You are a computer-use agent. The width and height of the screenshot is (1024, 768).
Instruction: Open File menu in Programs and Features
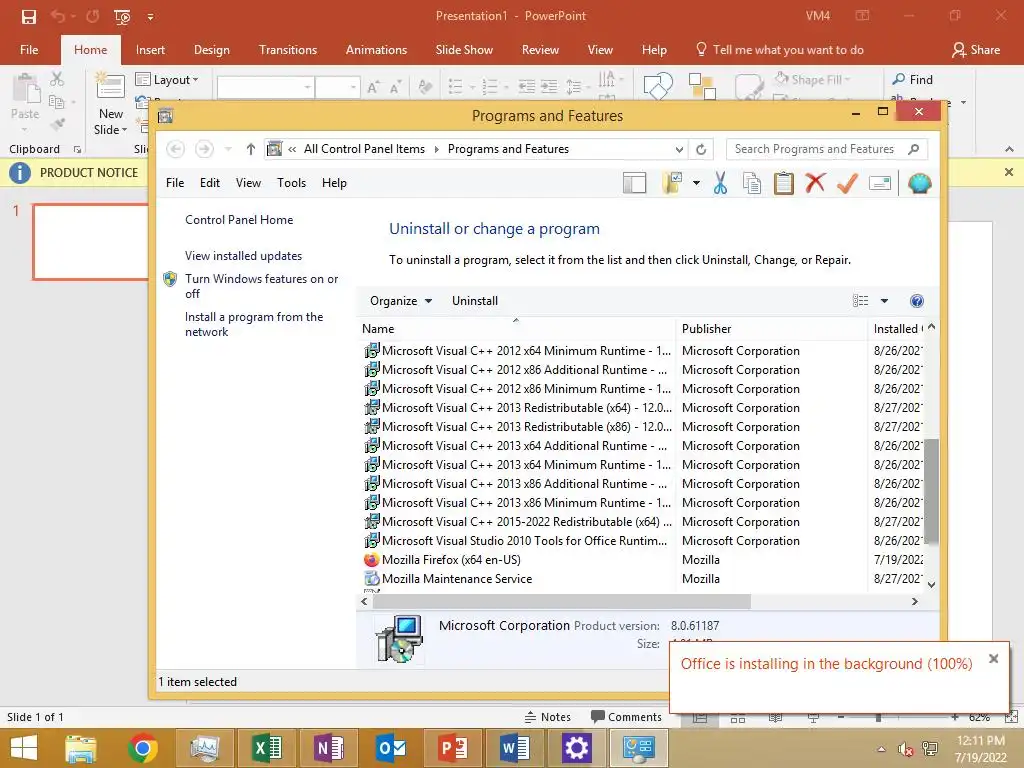point(175,183)
